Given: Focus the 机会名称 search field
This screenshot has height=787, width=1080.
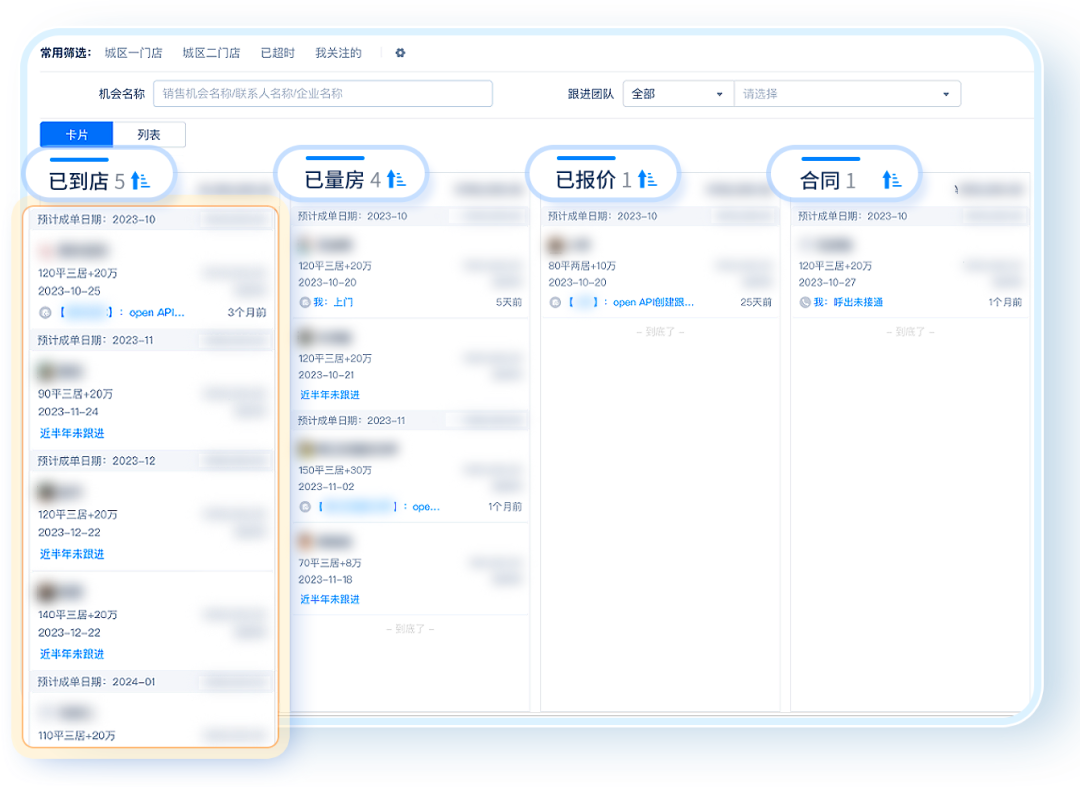Looking at the screenshot, I should [x=323, y=94].
